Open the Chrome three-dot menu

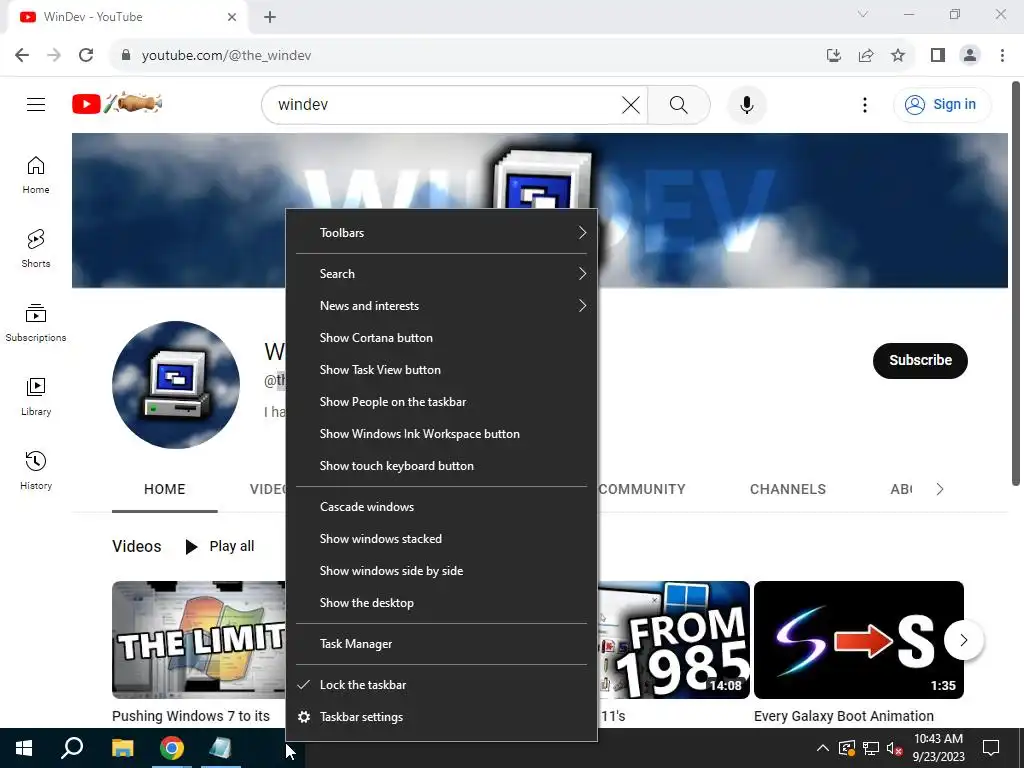point(1002,56)
